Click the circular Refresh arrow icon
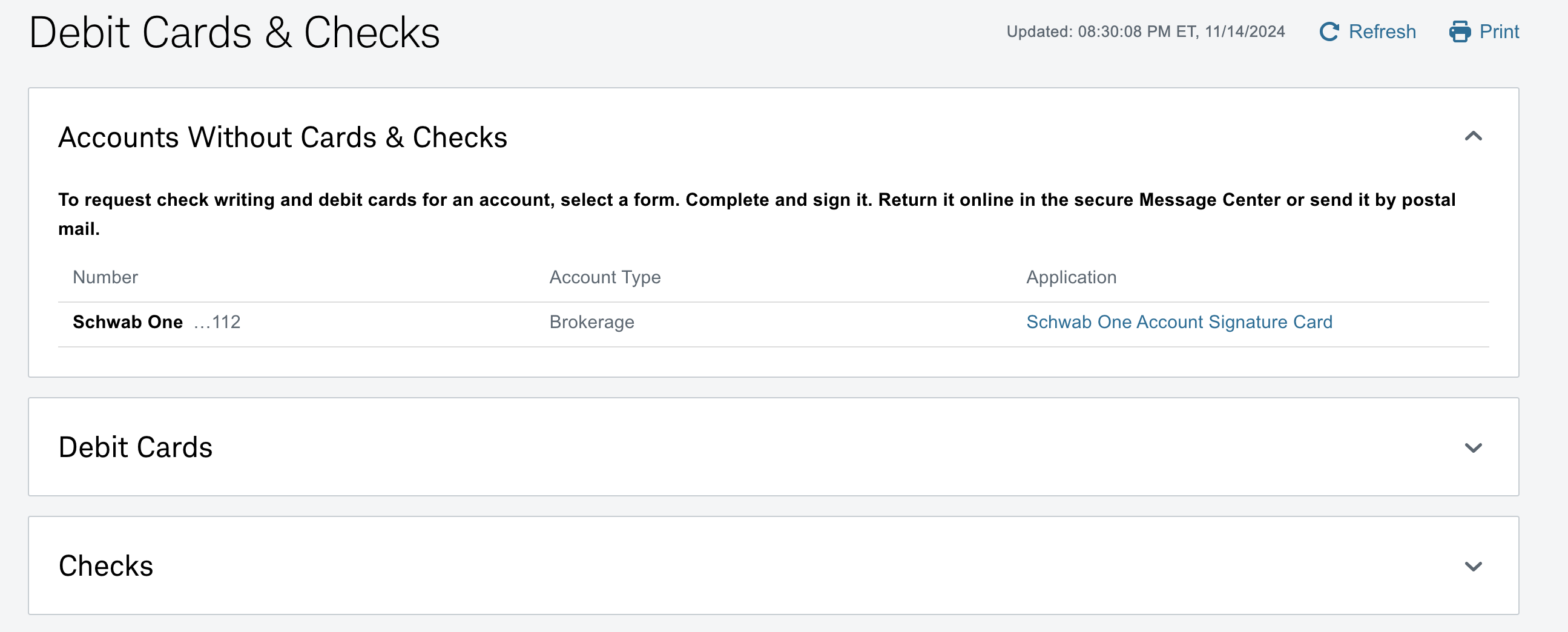Screen dimensions: 1568x632 point(1329,31)
